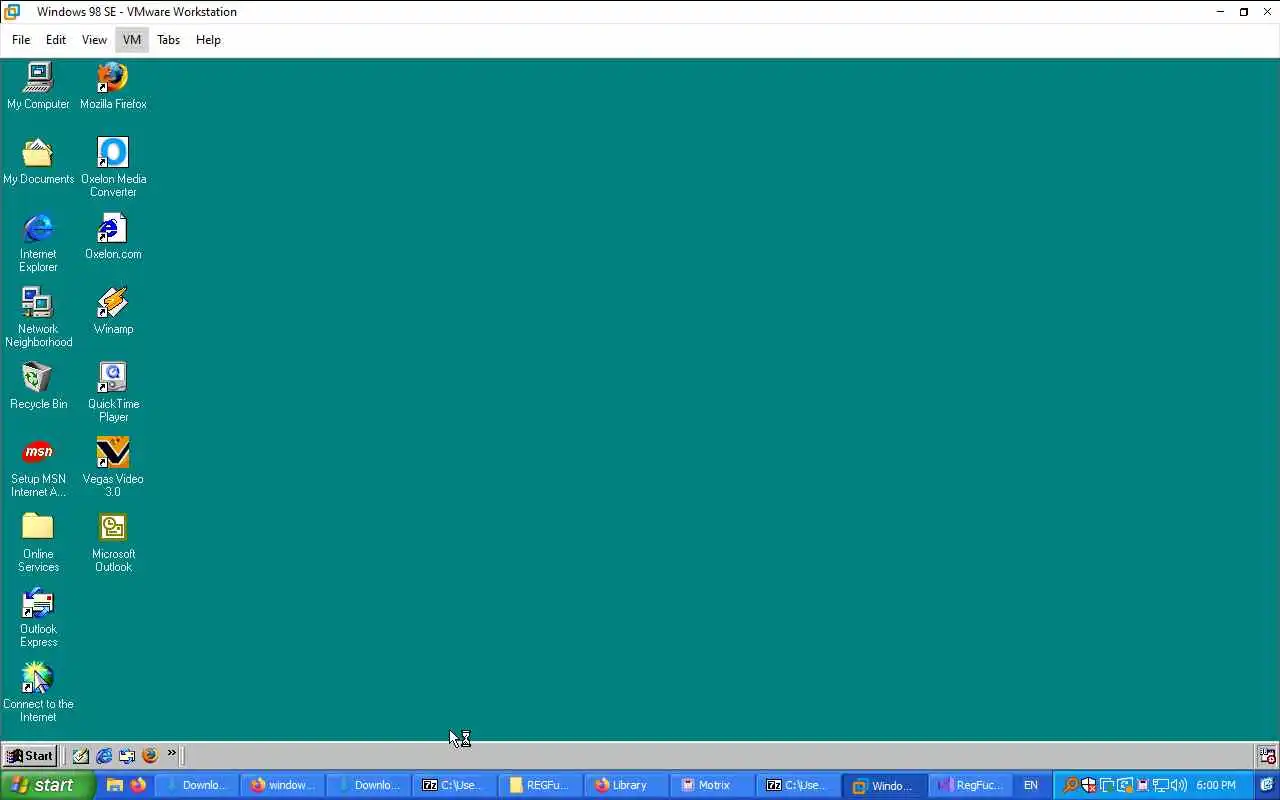Screen dimensions: 1280x800
Task: Select Network Neighborhood icon
Action: point(38,317)
